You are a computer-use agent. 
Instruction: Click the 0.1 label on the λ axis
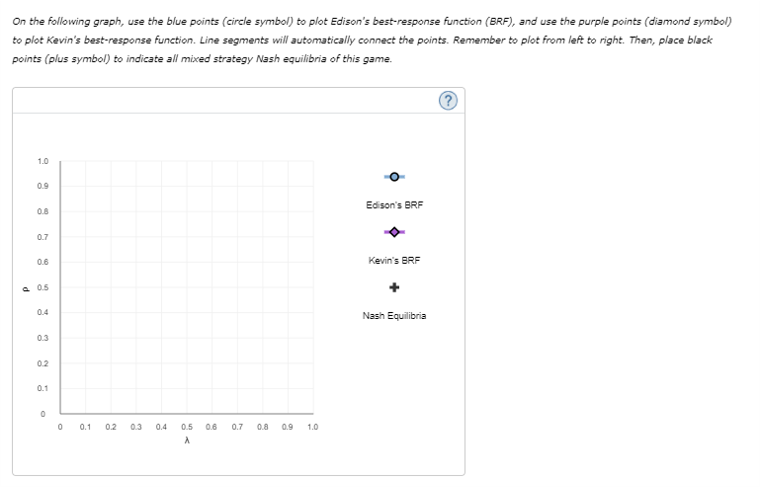pos(85,427)
